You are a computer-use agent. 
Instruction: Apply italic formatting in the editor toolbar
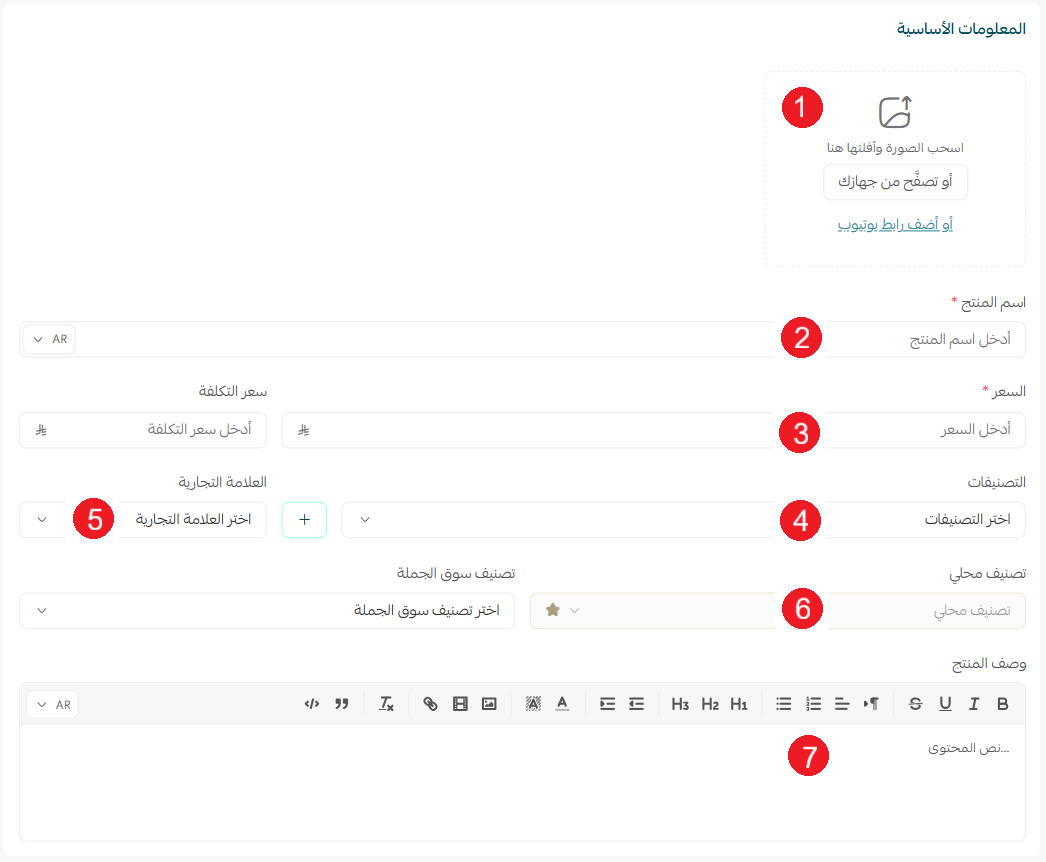[974, 703]
